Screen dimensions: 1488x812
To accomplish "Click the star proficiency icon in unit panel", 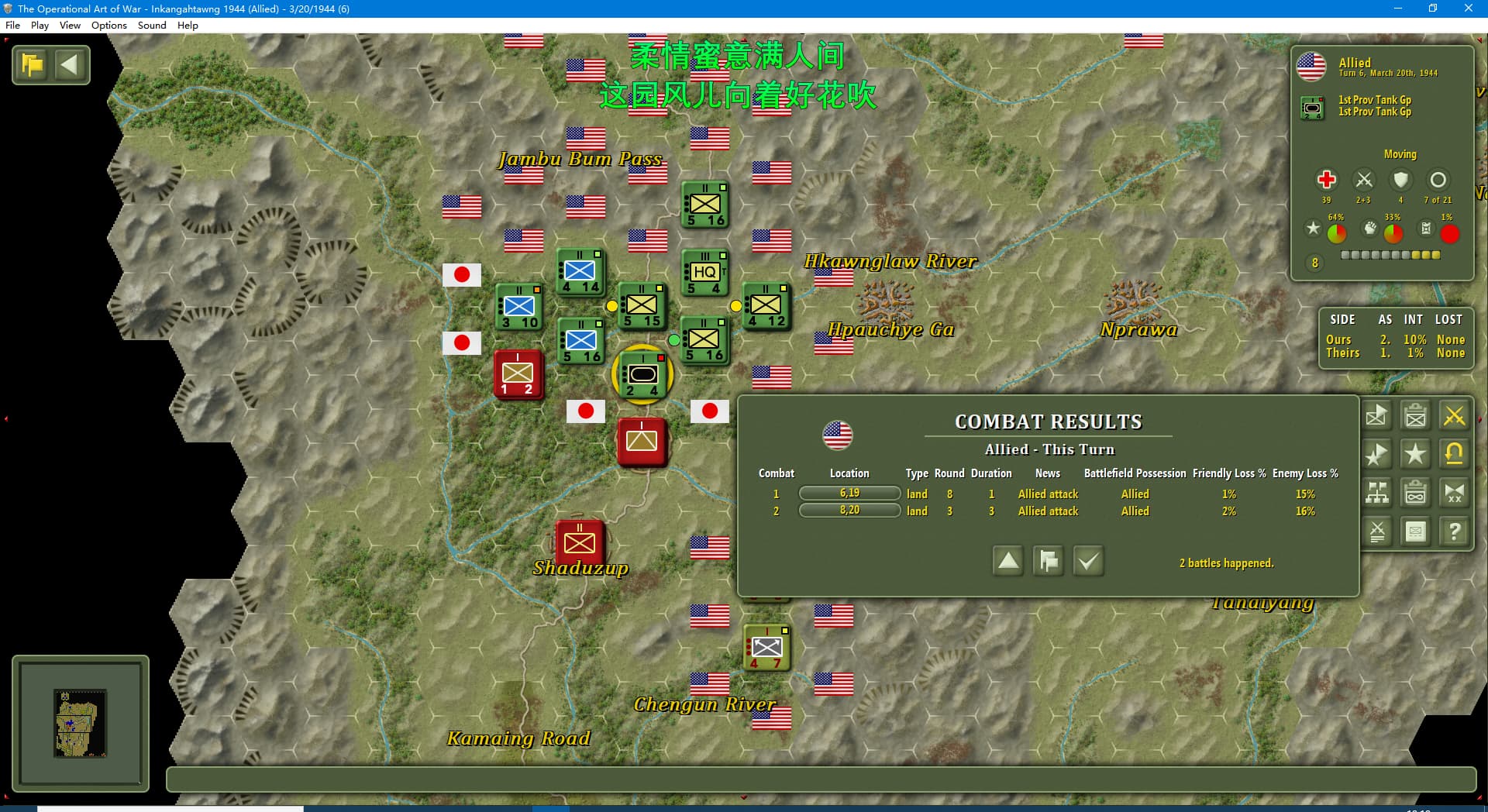I will coord(1313,228).
